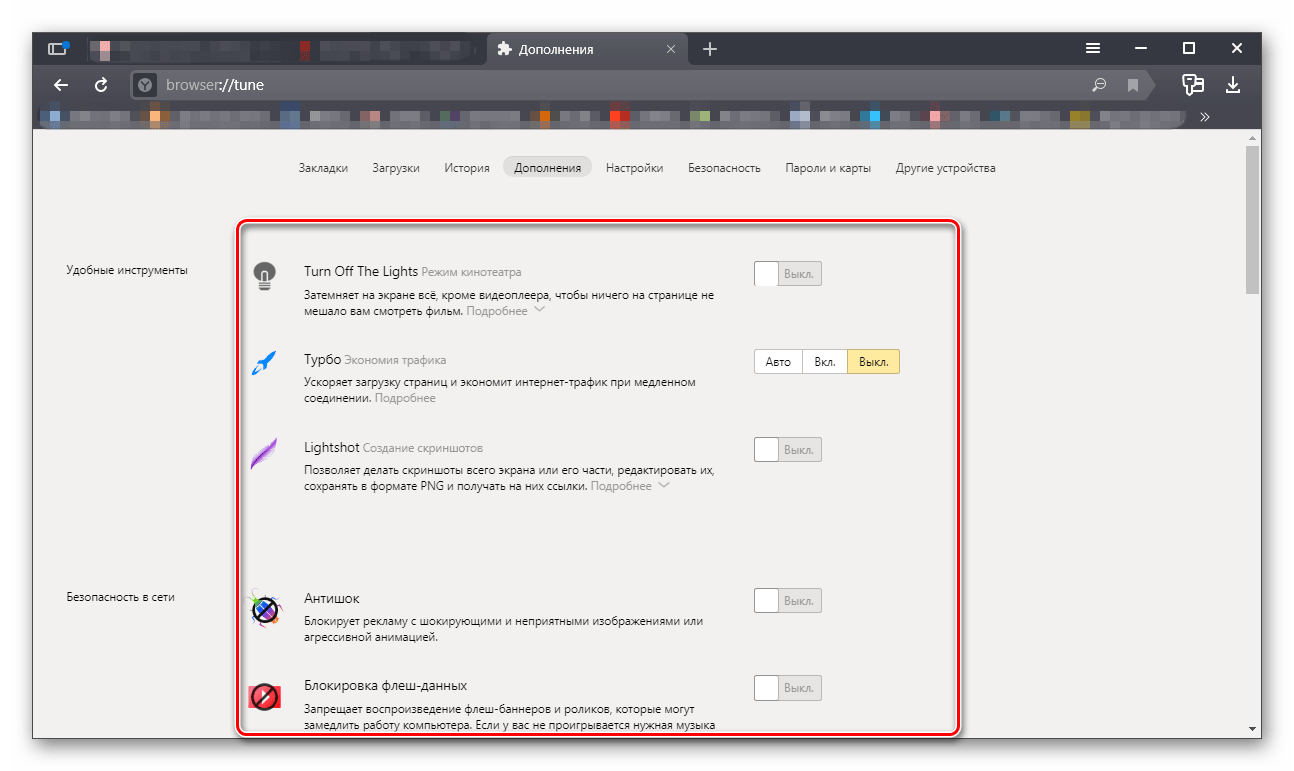Go back with the arrow button
This screenshot has height=771, width=1294.
[x=61, y=85]
